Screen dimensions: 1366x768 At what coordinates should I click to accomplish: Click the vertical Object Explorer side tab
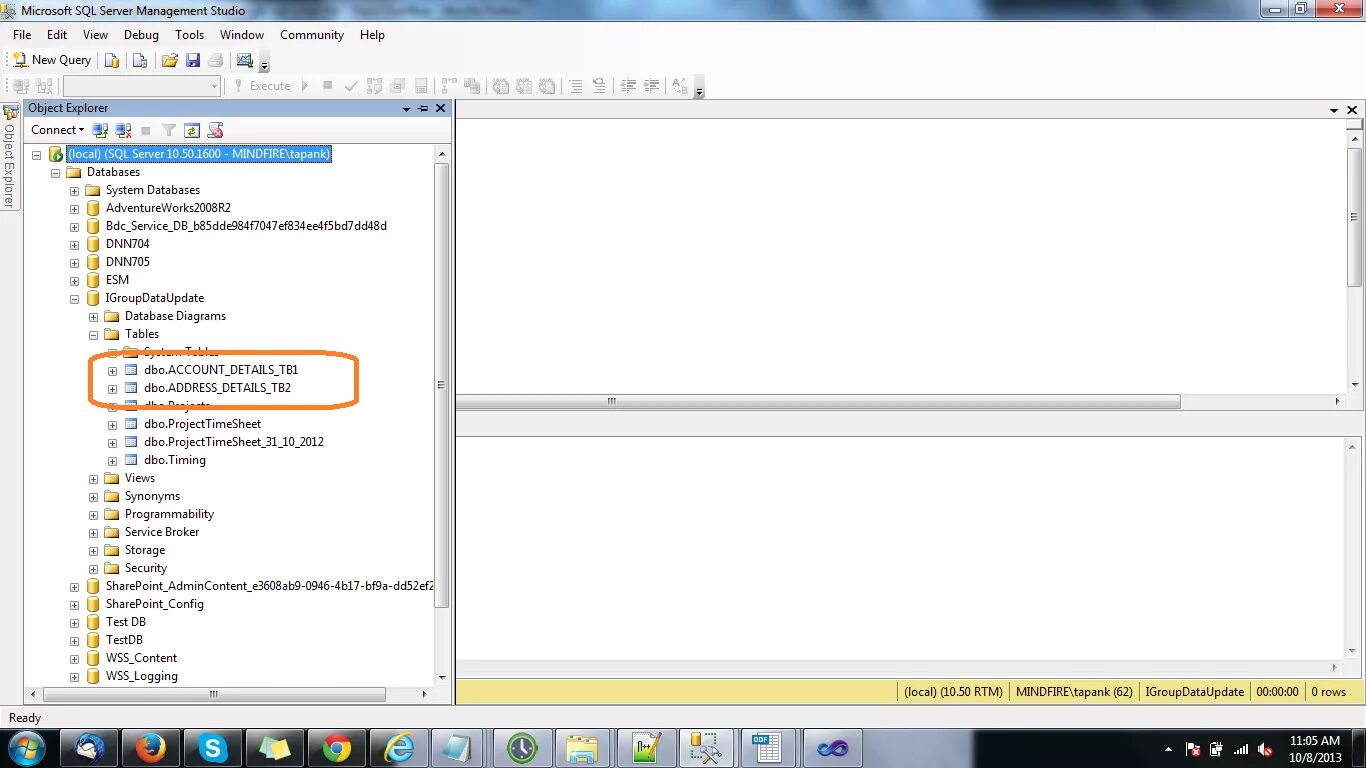(x=10, y=157)
